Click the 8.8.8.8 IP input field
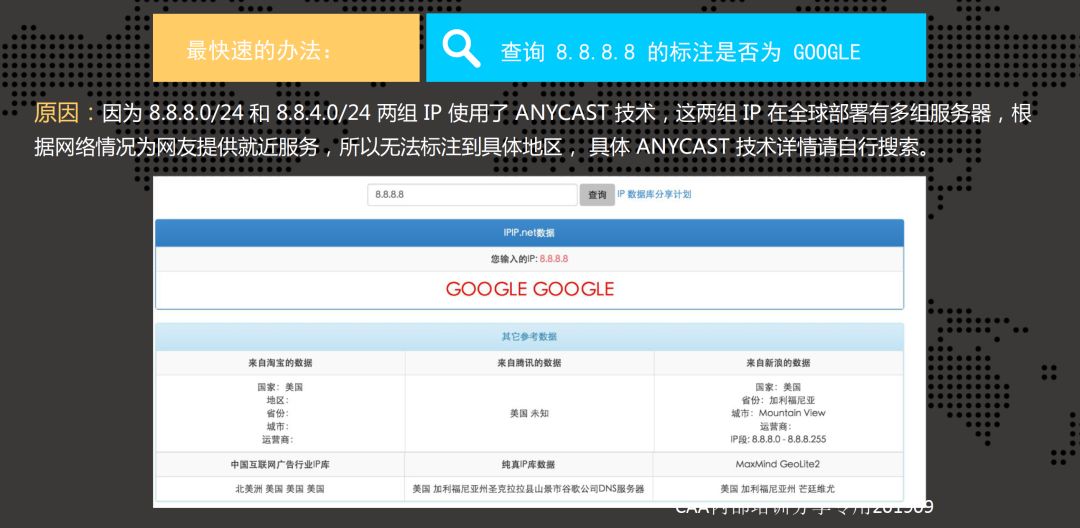The height and width of the screenshot is (528, 1080). pyautogui.click(x=472, y=195)
